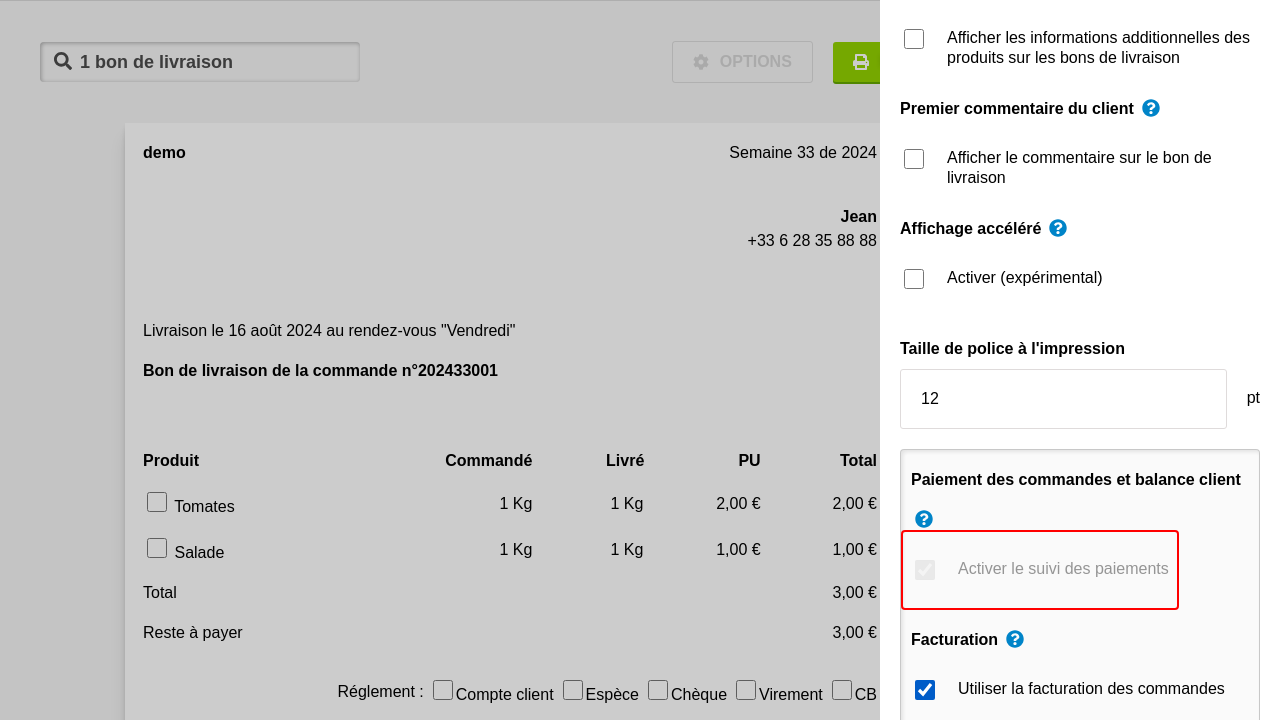Viewport: 1280px width, 720px height.
Task: Check the Espèce payment box
Action: click(573, 690)
